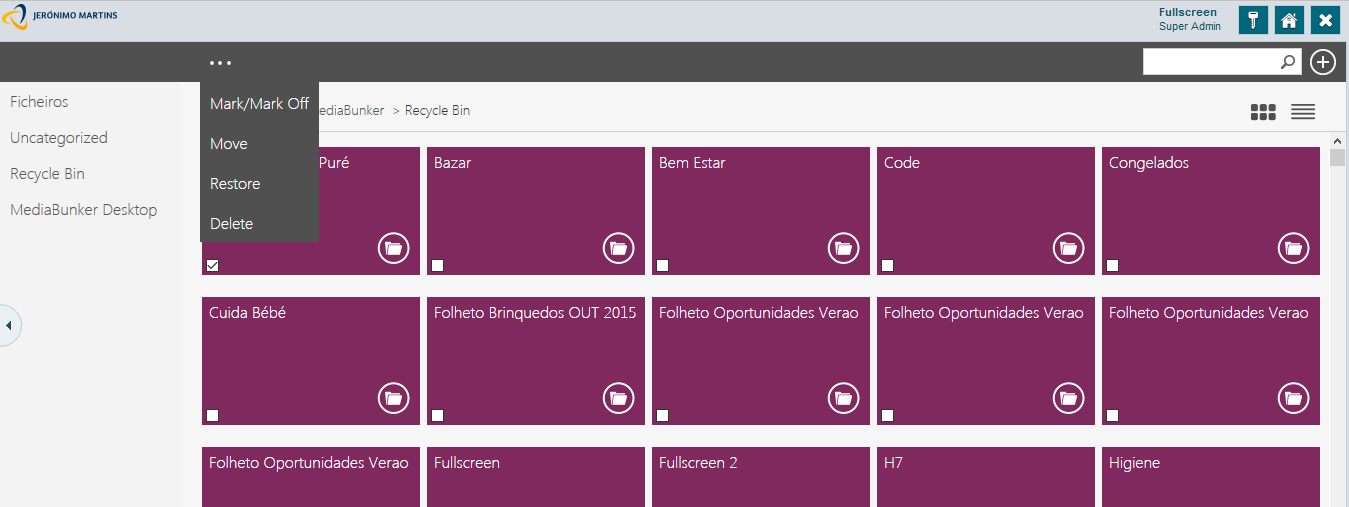
Task: Open the Code folder icon
Action: tap(1069, 248)
